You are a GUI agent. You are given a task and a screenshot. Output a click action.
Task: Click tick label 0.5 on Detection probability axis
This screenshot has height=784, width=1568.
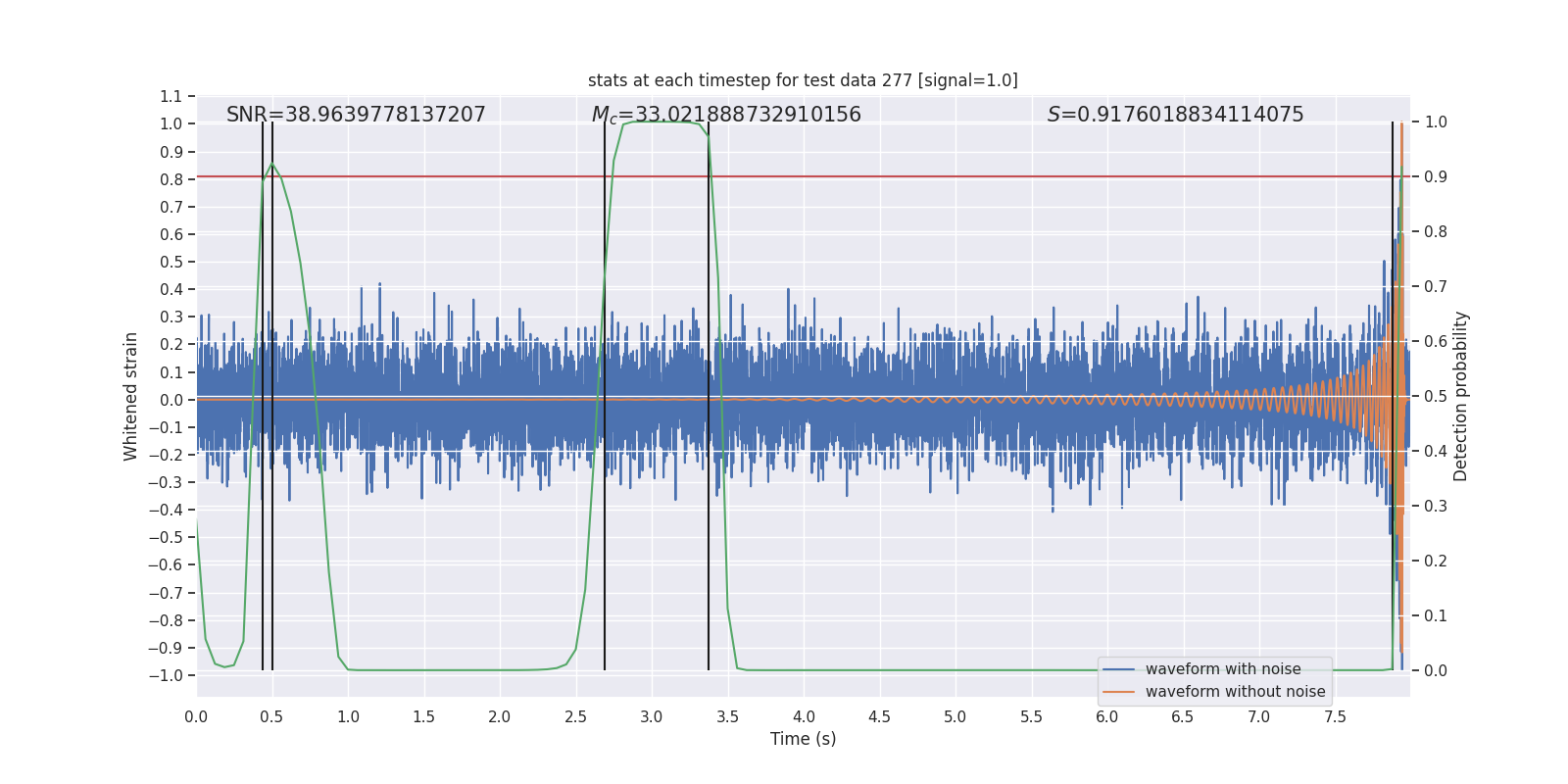[1436, 397]
